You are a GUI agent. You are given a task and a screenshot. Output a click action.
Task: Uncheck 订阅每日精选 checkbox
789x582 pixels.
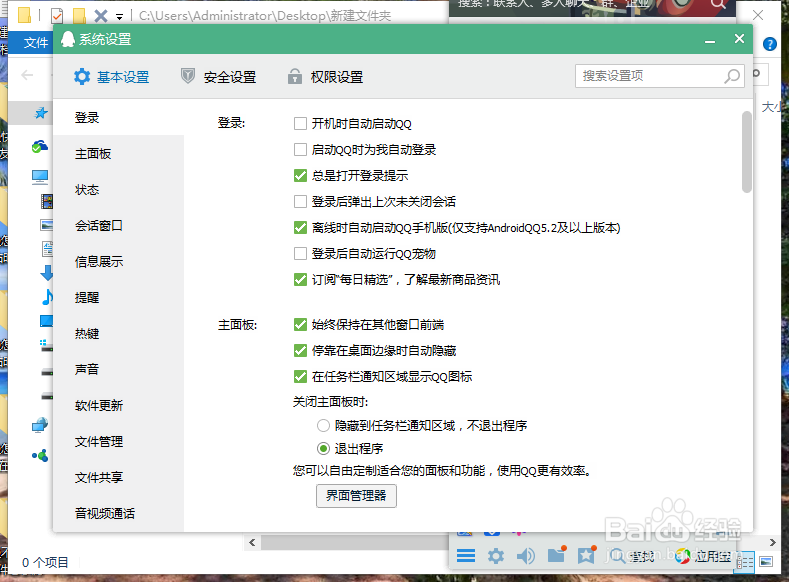point(300,280)
